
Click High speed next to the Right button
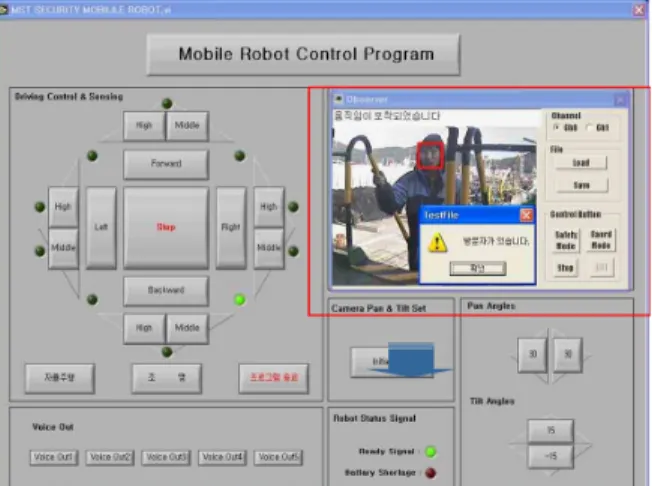269,207
